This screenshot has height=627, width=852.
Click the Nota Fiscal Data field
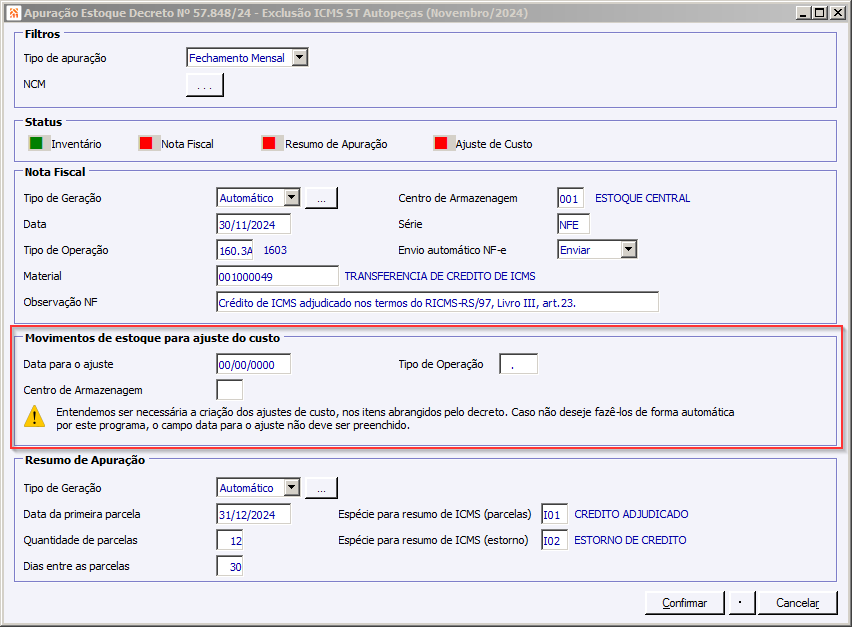[253, 224]
